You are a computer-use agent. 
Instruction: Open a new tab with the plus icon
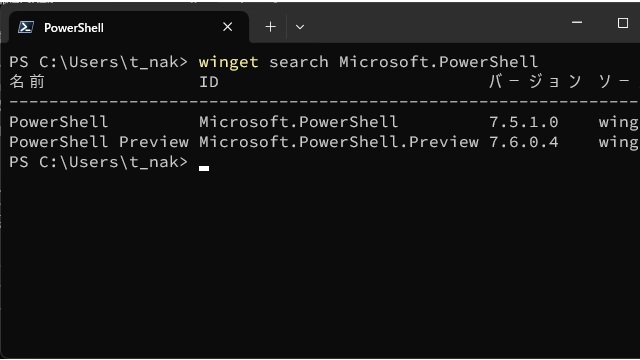270,27
